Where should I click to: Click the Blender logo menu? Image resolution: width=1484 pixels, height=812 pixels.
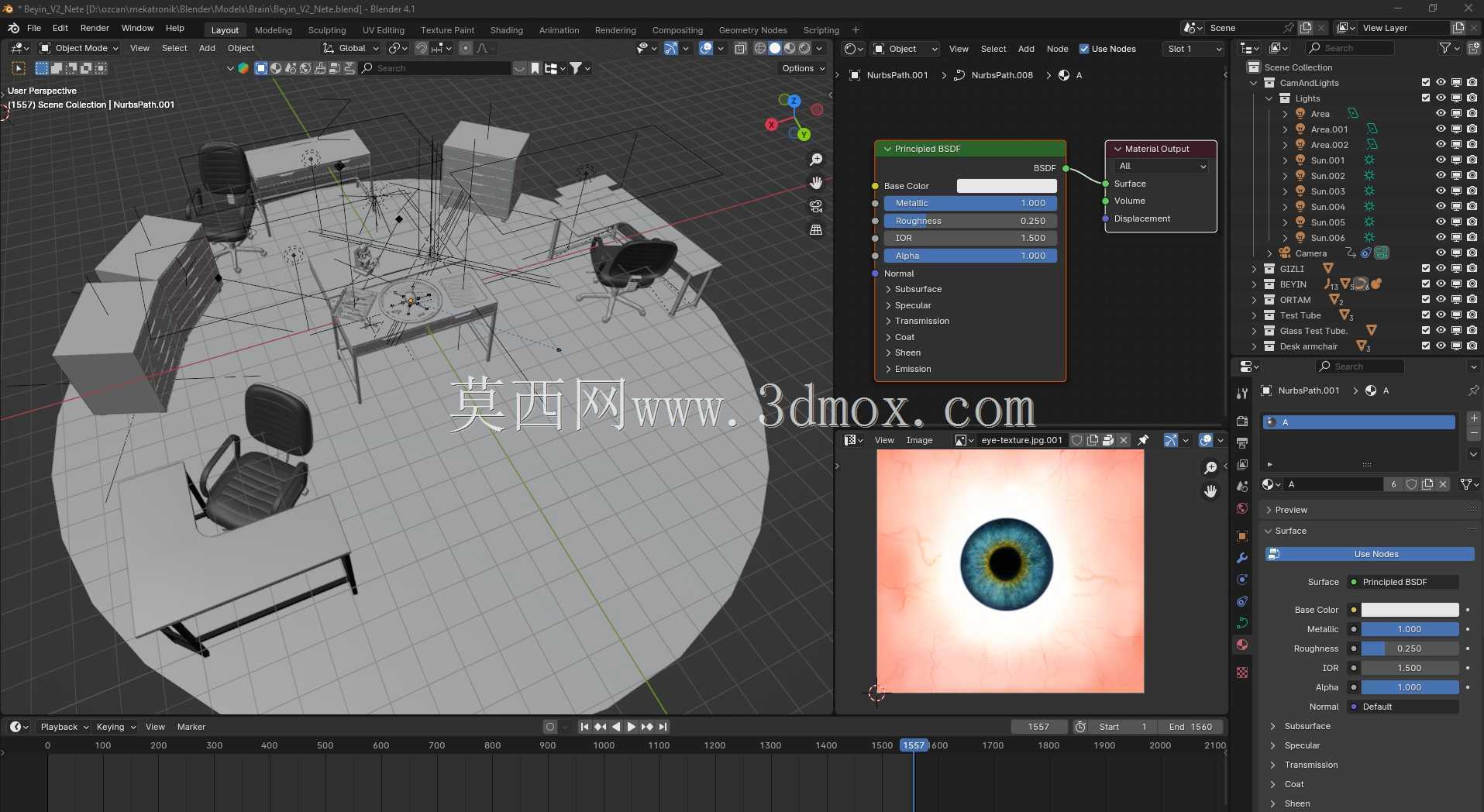point(13,28)
